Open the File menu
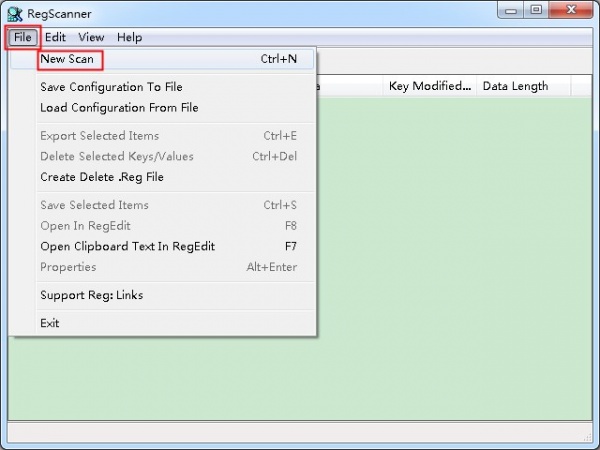The height and width of the screenshot is (450, 600). coord(23,37)
